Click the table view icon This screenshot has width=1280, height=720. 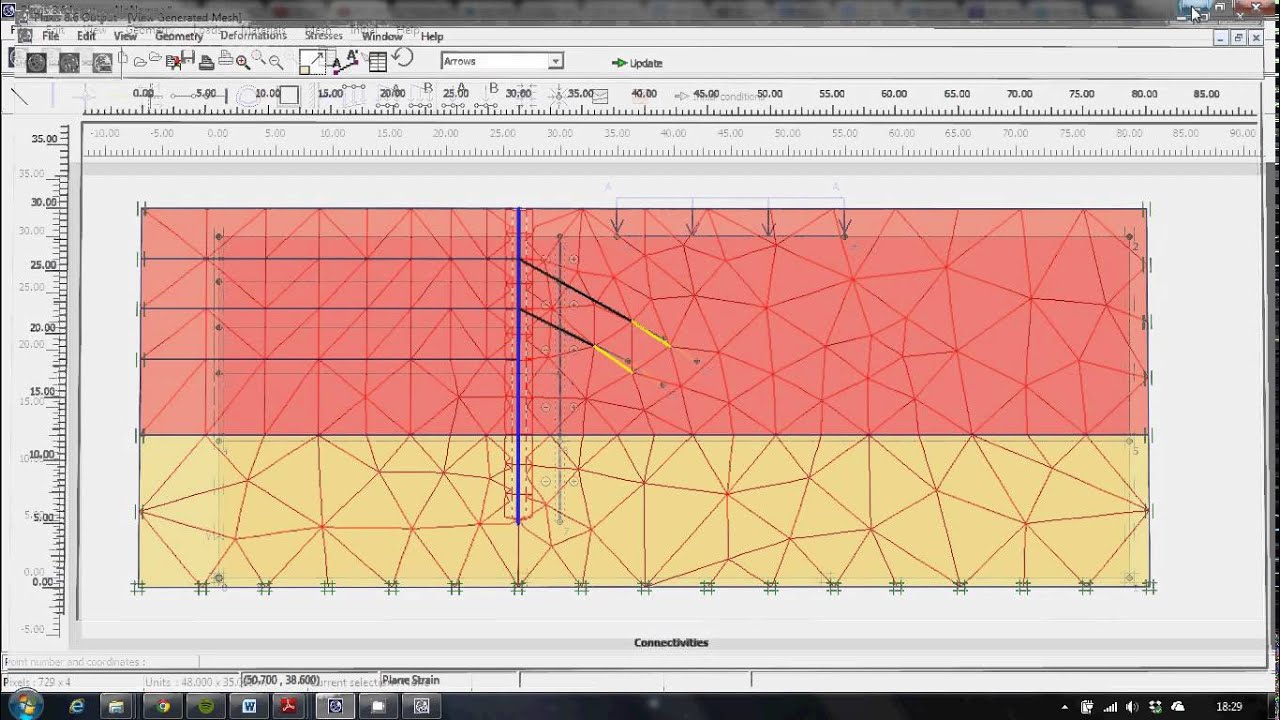click(x=377, y=62)
